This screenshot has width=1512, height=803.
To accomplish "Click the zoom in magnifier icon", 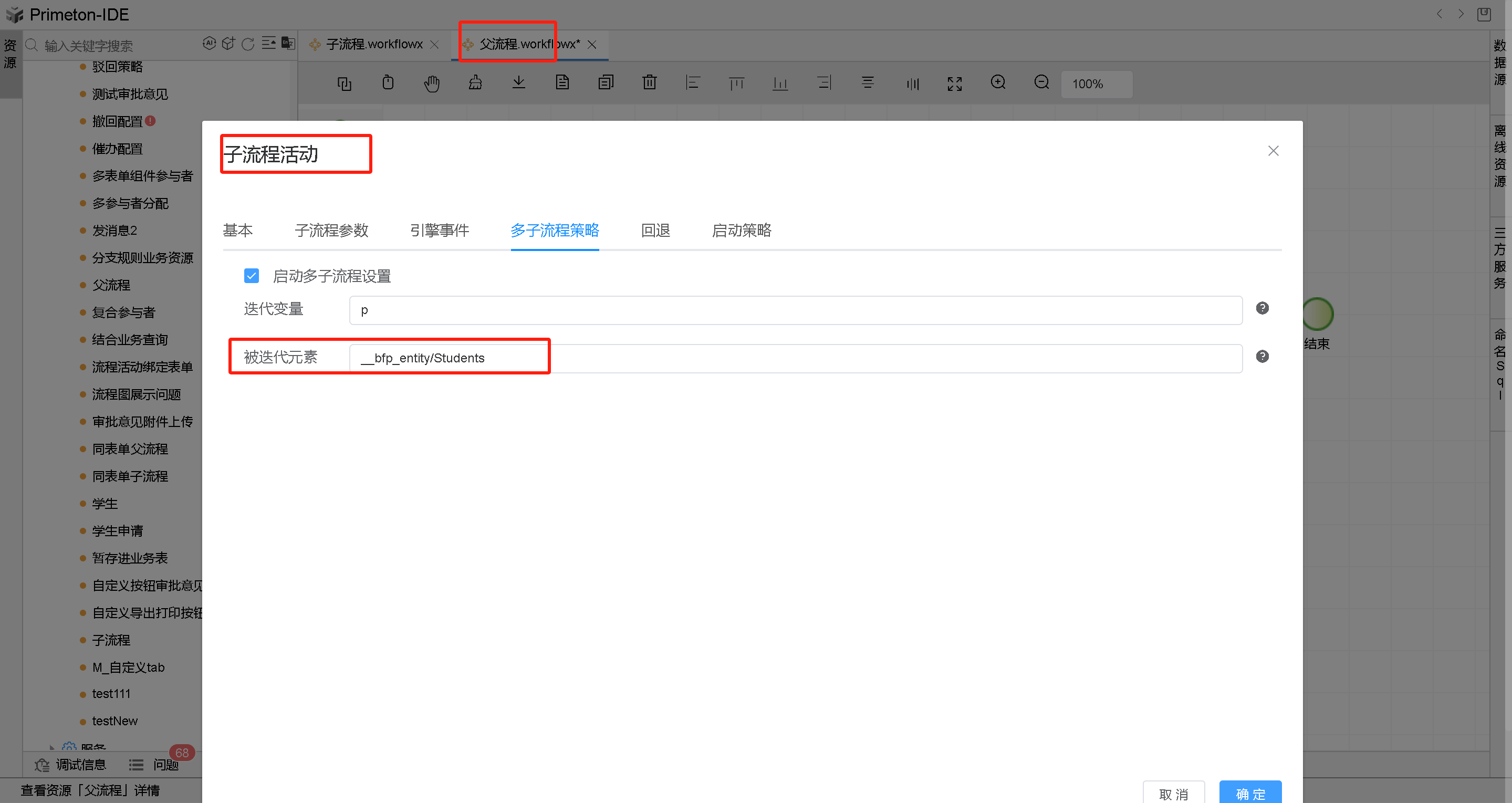I will (998, 83).
